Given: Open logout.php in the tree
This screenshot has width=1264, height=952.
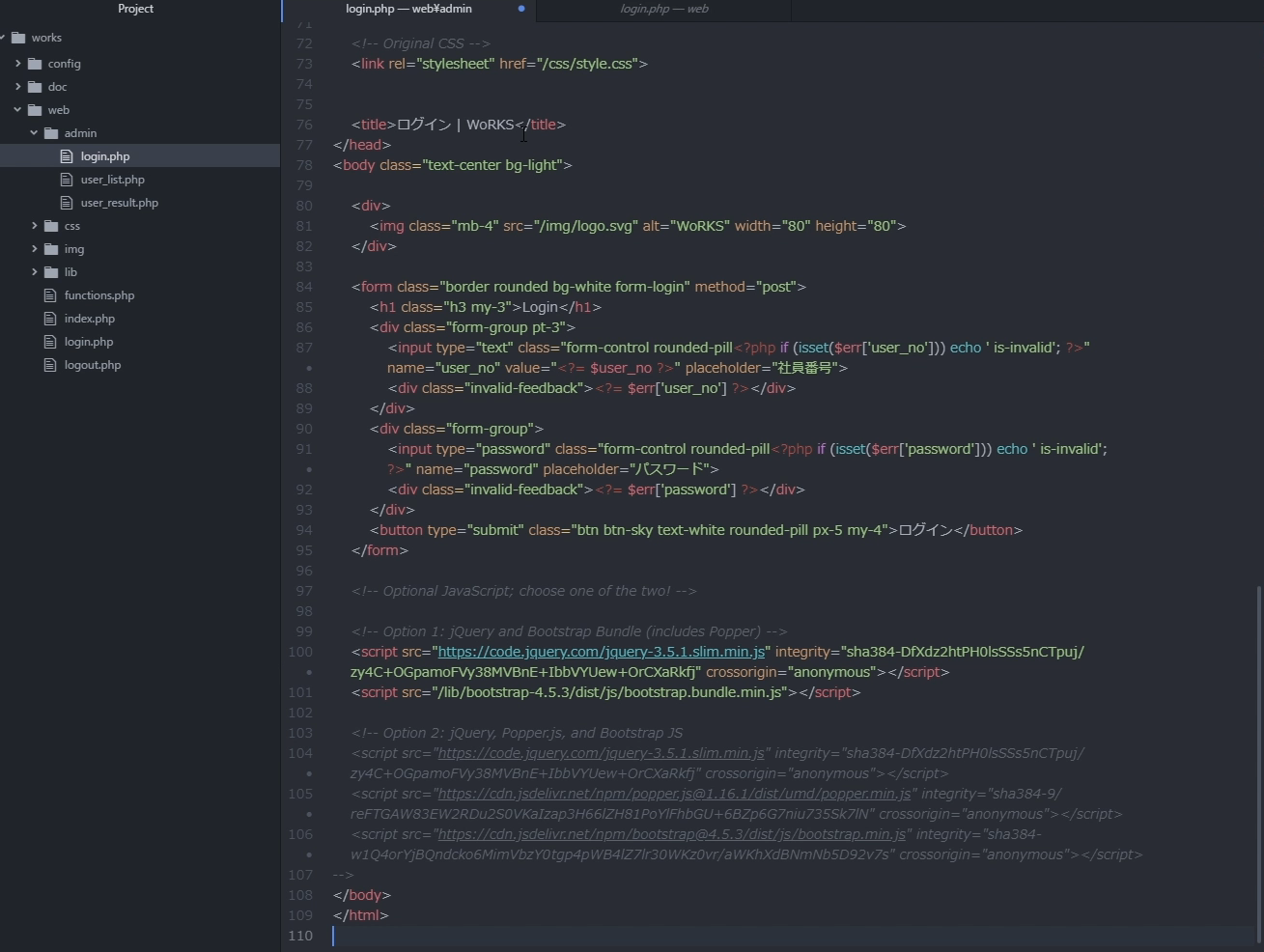Looking at the screenshot, I should (93, 365).
